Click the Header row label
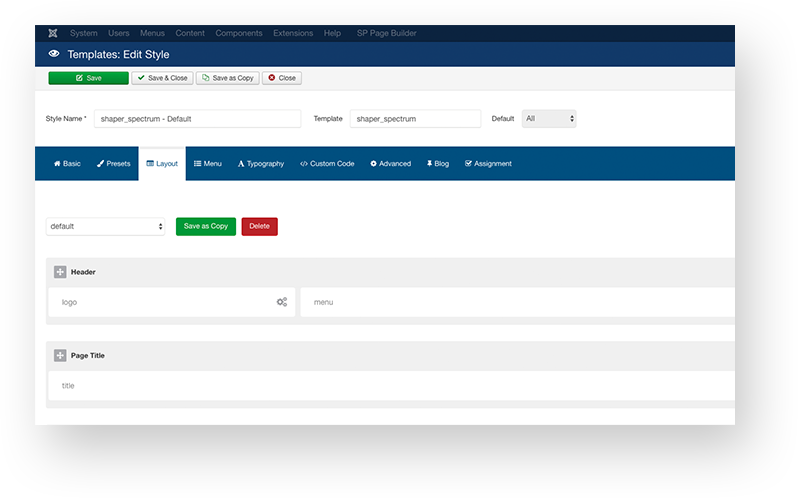Viewport: 798px width, 498px height. [83, 272]
